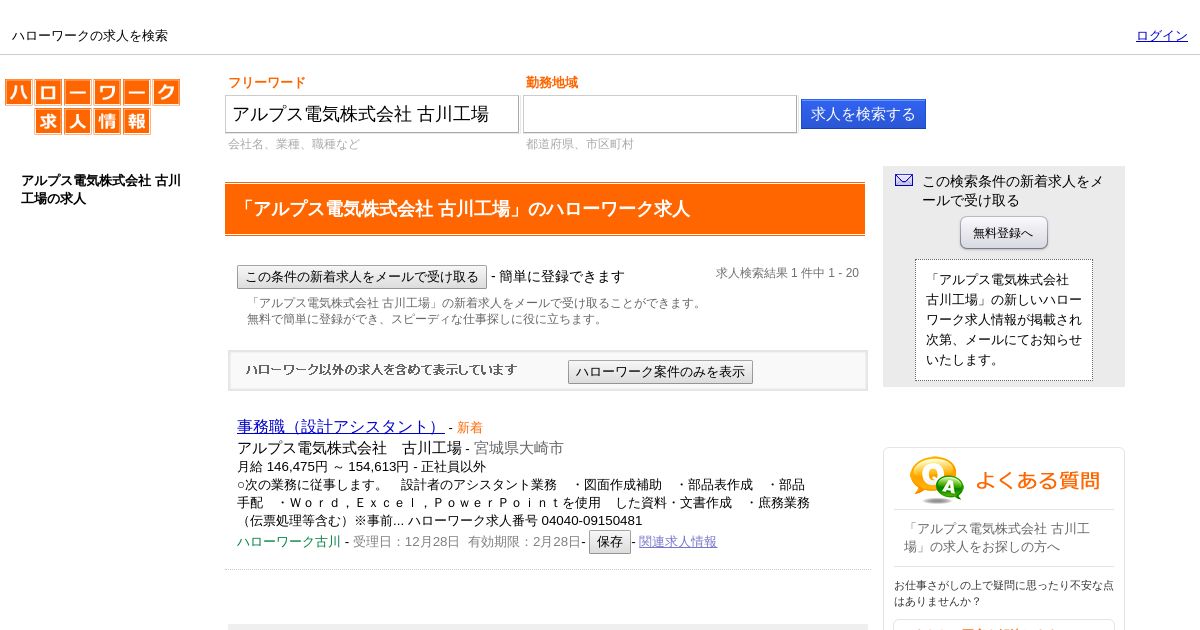The width and height of the screenshot is (1200, 630).
Task: Click the mail envelope icon
Action: coord(904,180)
